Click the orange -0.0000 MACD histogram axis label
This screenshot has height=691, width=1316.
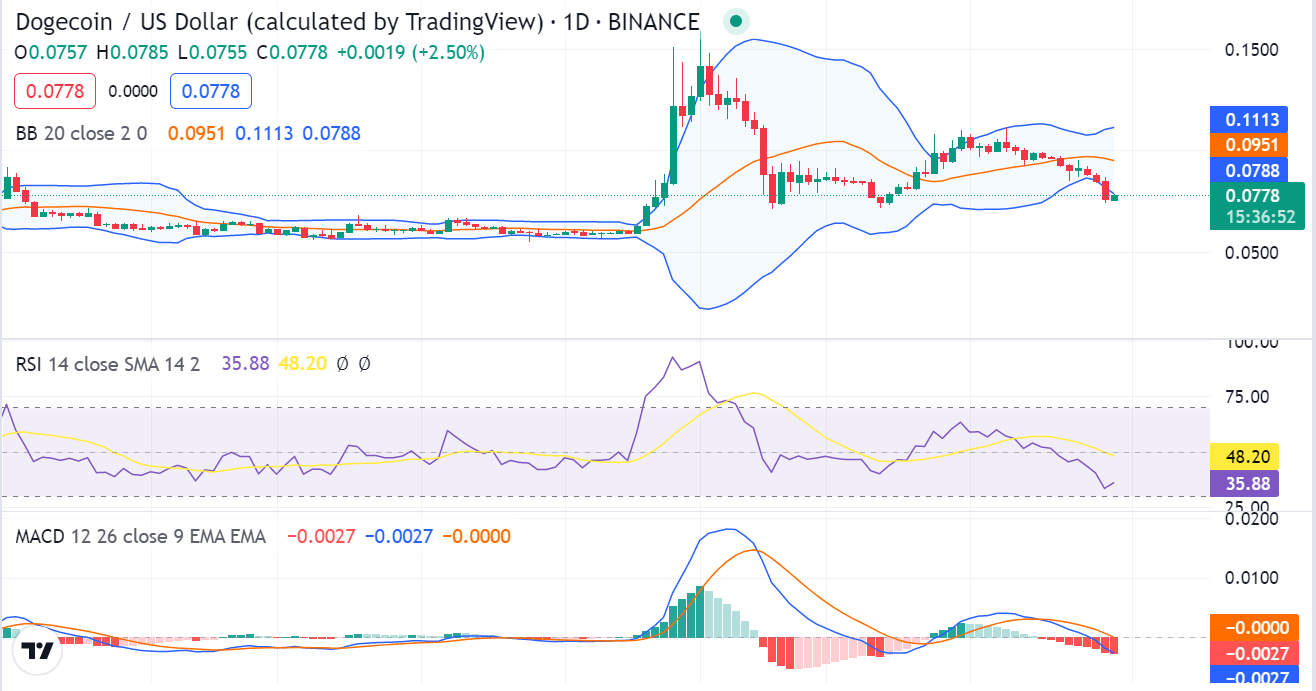click(x=1256, y=627)
